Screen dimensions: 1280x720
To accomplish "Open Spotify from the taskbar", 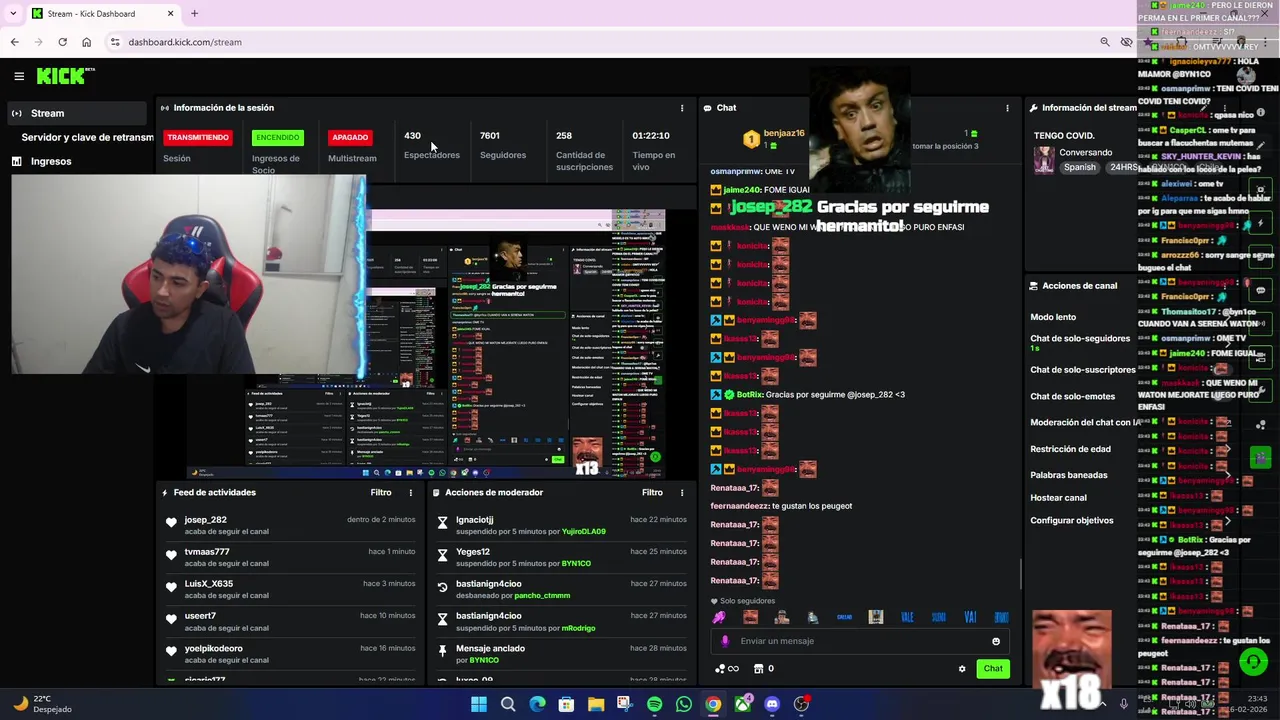I will pos(654,704).
